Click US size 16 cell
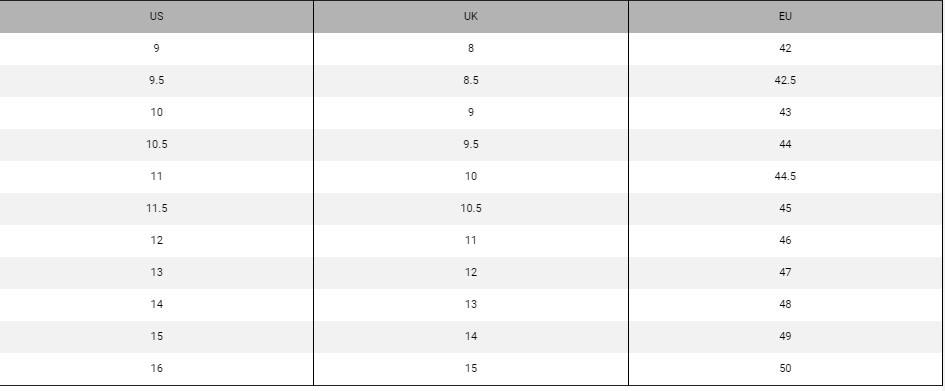This screenshot has width=945, height=391. point(157,369)
